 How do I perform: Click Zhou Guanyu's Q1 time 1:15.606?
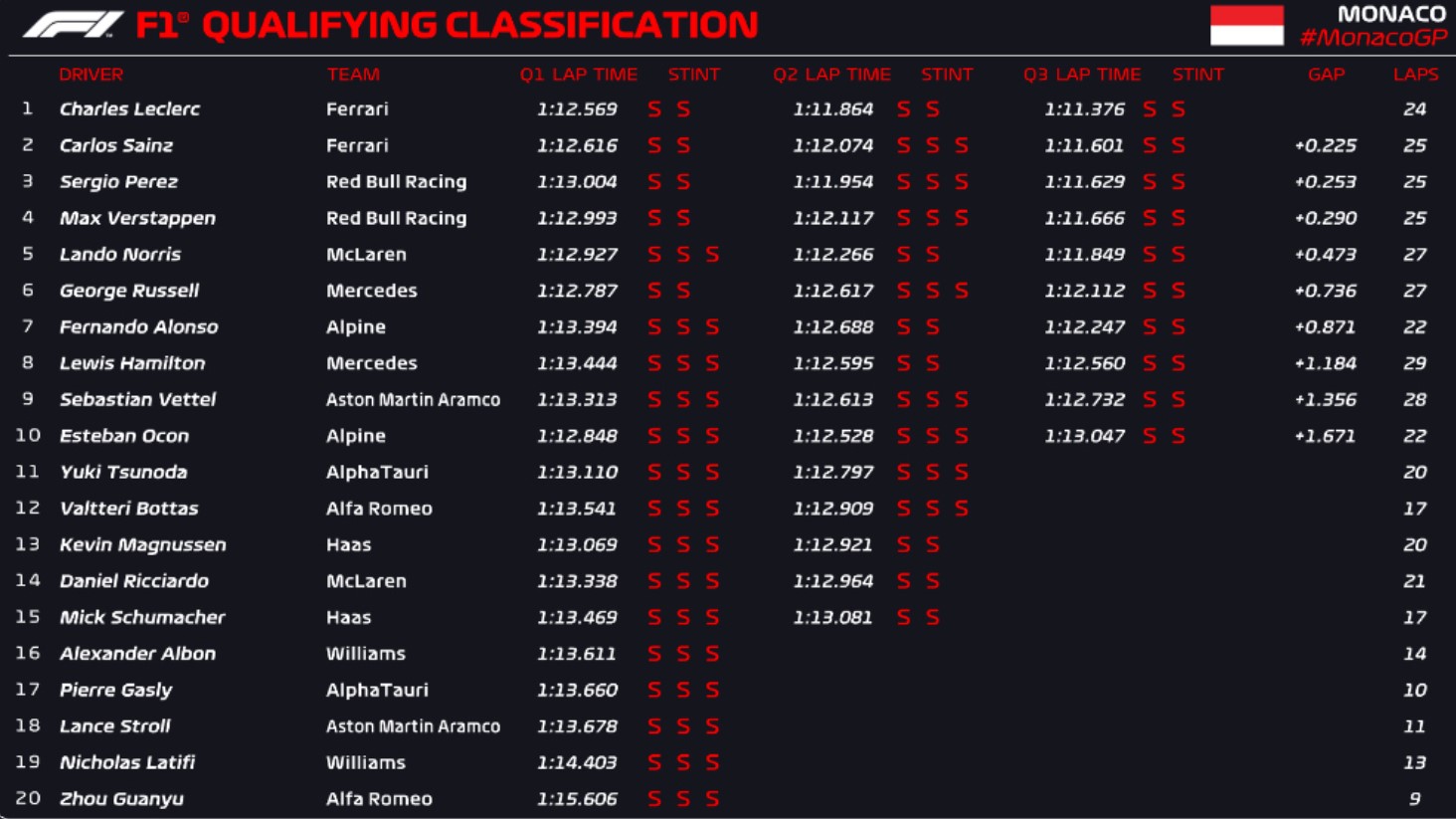(x=577, y=799)
